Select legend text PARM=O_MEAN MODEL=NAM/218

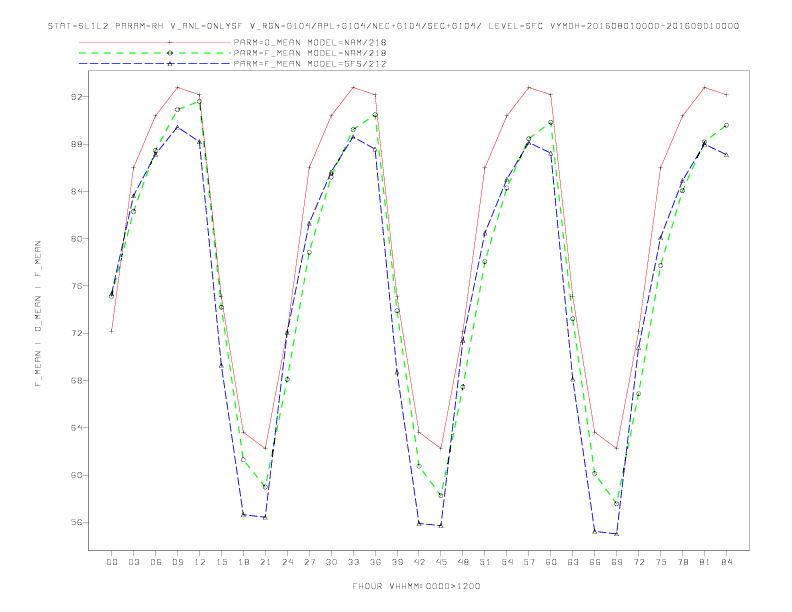click(x=310, y=42)
